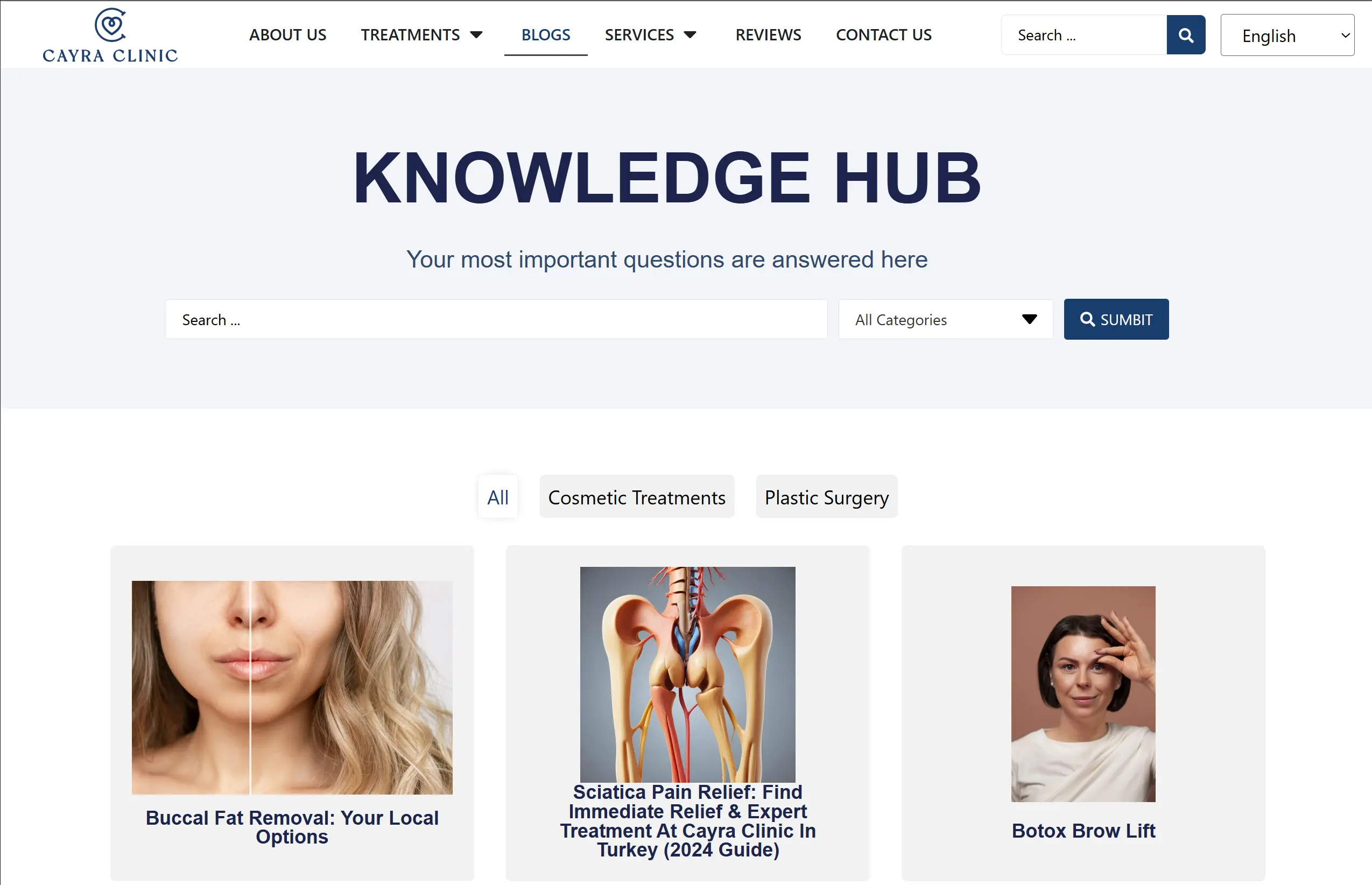Go to the Blogs page

545,35
